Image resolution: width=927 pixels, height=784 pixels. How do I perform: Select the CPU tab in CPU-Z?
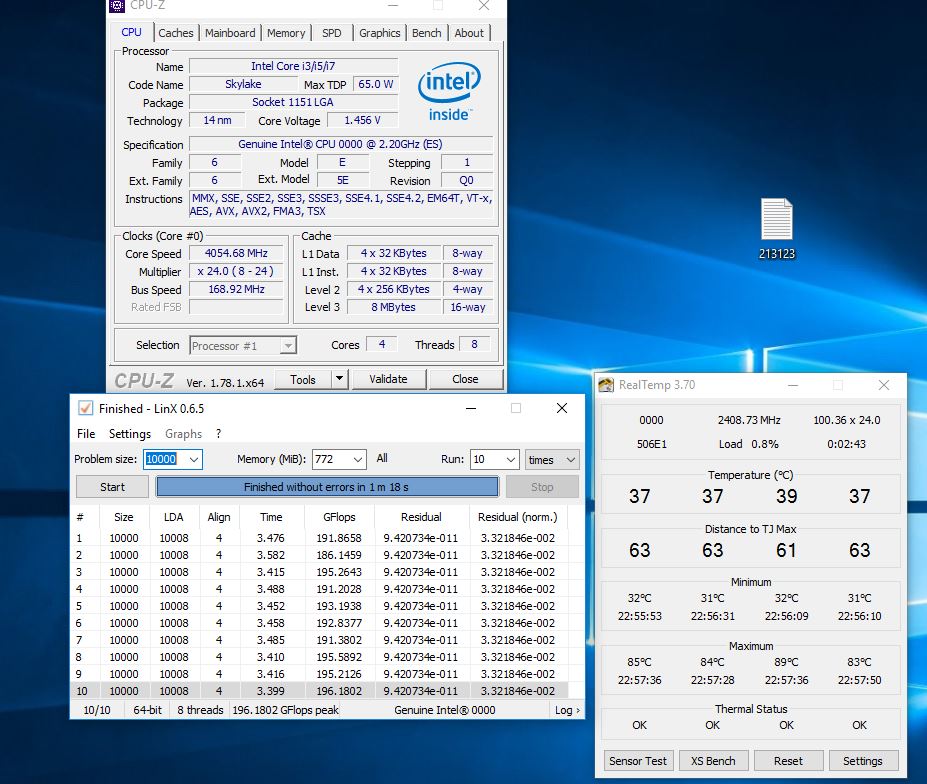(131, 32)
